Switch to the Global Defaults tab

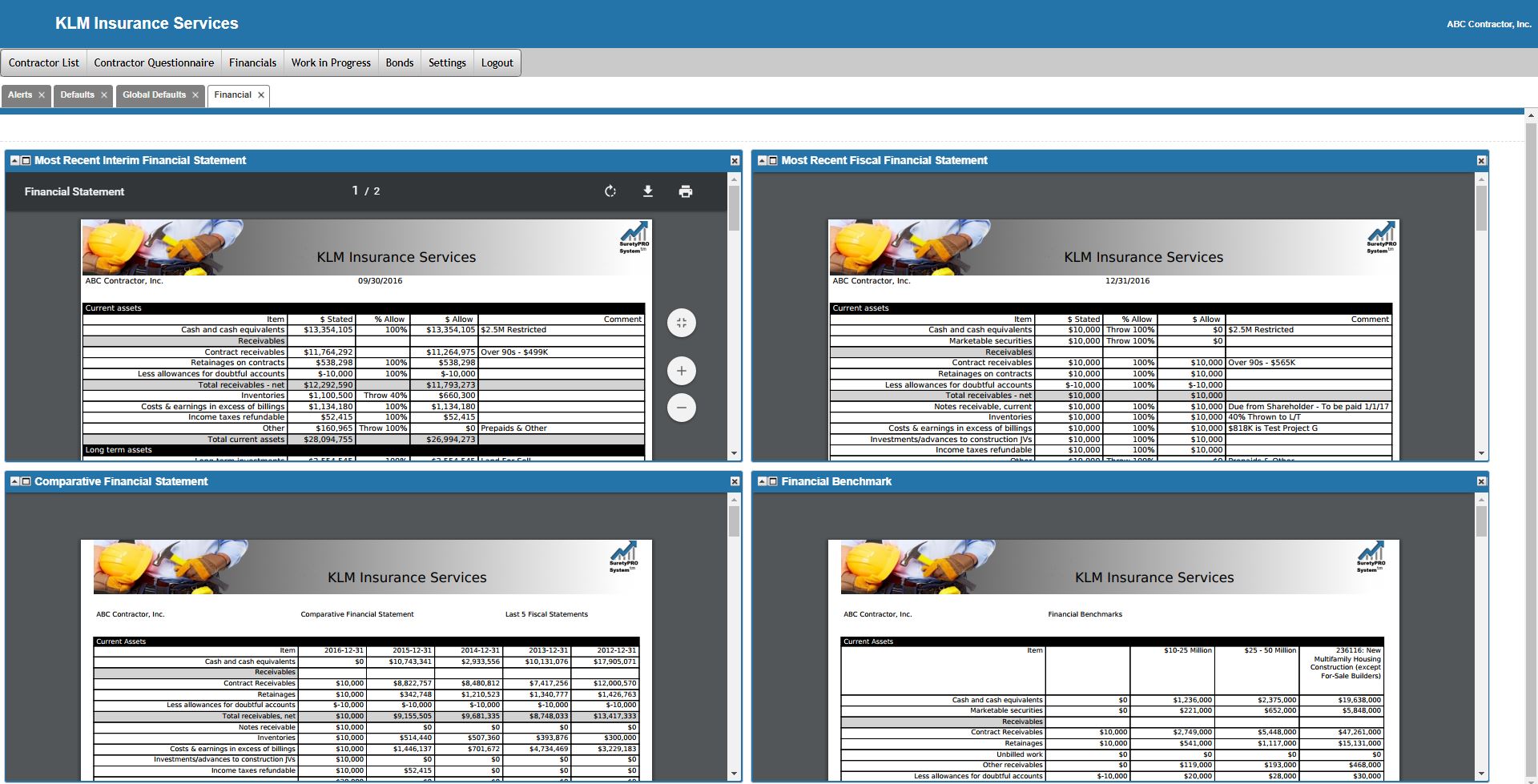click(154, 94)
